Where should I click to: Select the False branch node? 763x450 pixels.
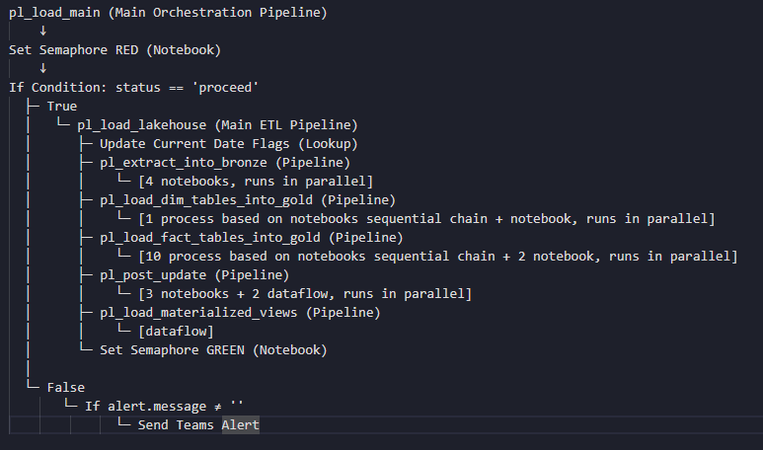coord(66,388)
